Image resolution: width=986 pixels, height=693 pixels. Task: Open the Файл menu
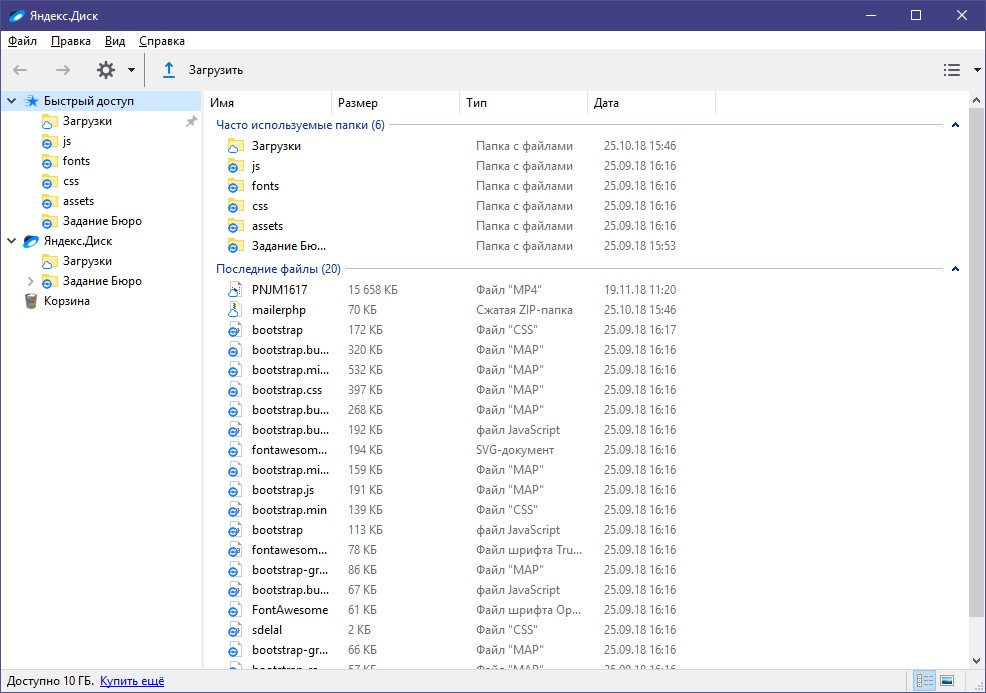pyautogui.click(x=22, y=41)
